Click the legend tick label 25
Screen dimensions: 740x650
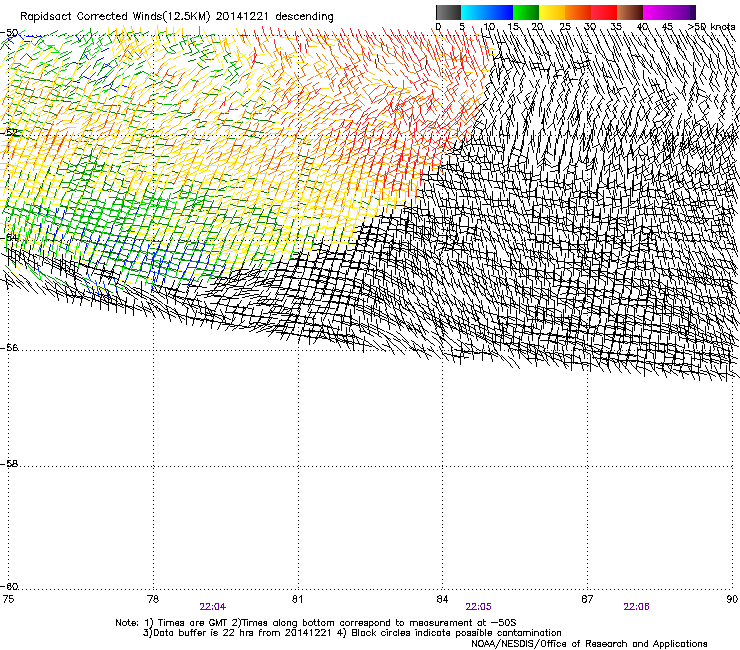click(x=565, y=27)
